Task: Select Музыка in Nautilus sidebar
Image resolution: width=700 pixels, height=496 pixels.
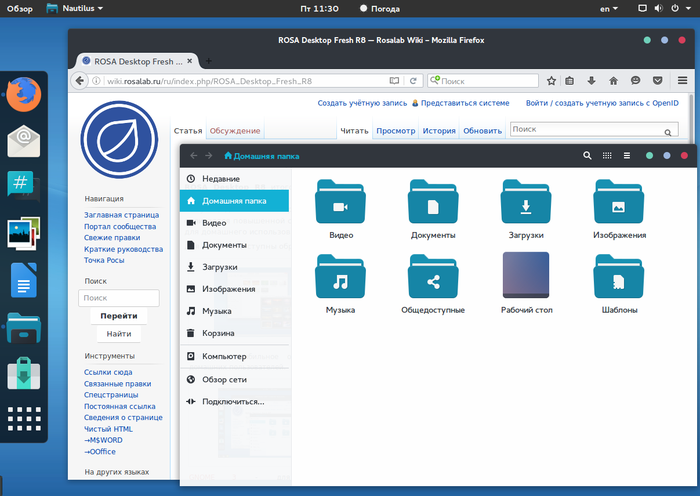Action: 234,311
